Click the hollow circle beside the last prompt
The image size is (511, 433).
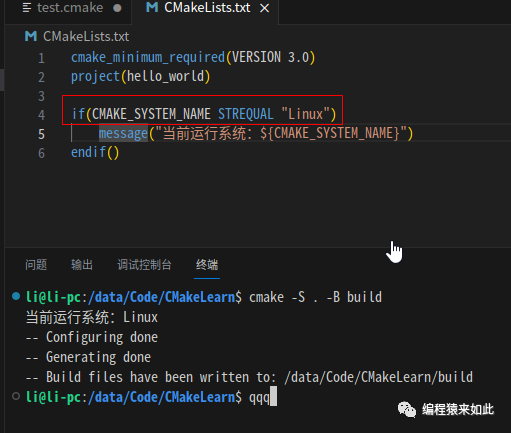pyautogui.click(x=16, y=396)
